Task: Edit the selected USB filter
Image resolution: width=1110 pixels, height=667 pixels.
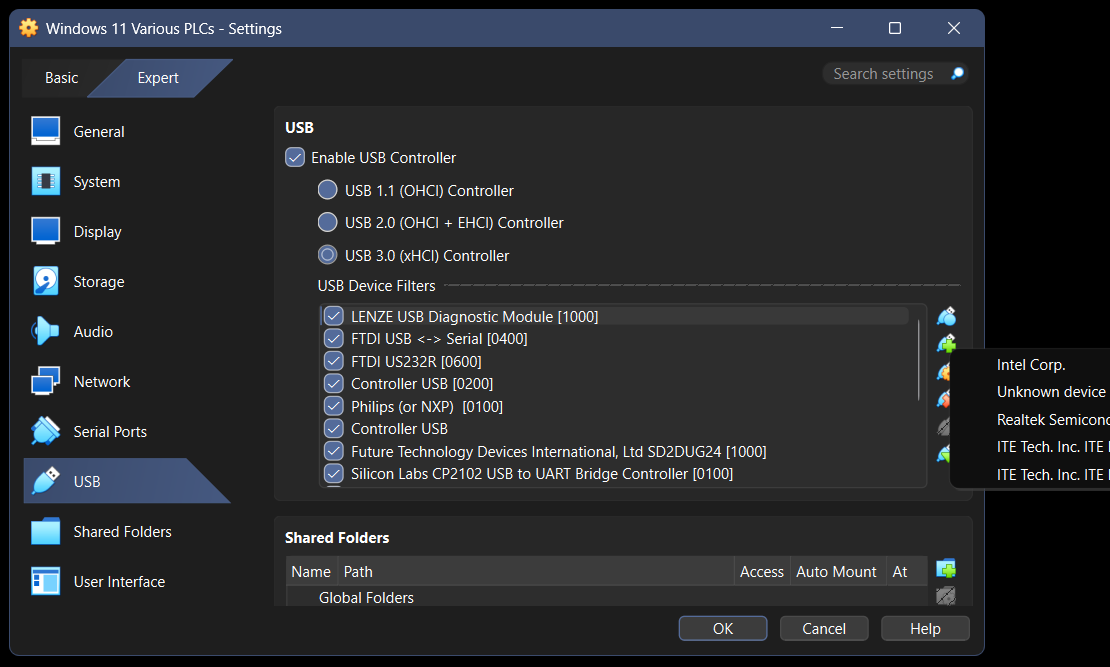Action: click(x=944, y=371)
